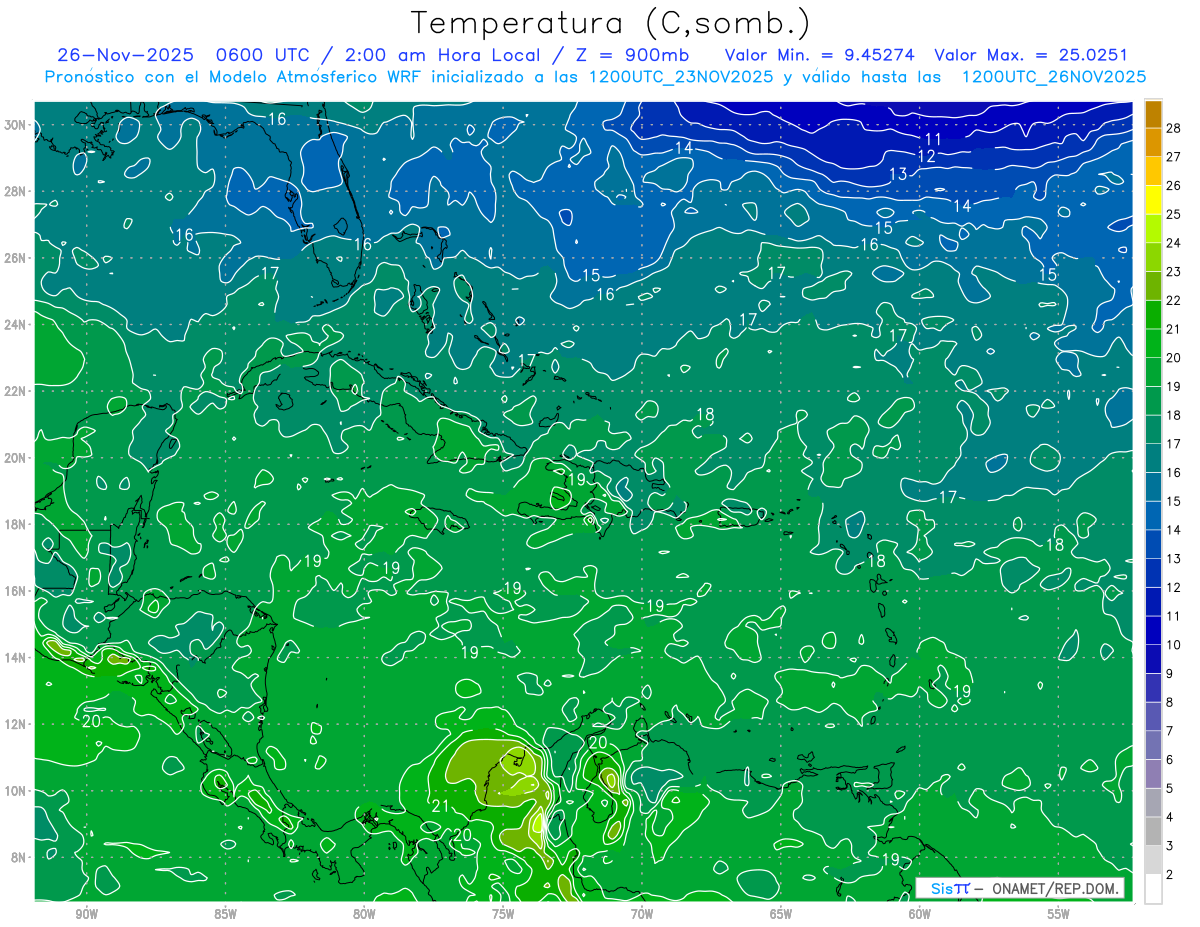The height and width of the screenshot is (927, 1200).
Task: Click the '12' contour label on the map
Action: coord(926,157)
